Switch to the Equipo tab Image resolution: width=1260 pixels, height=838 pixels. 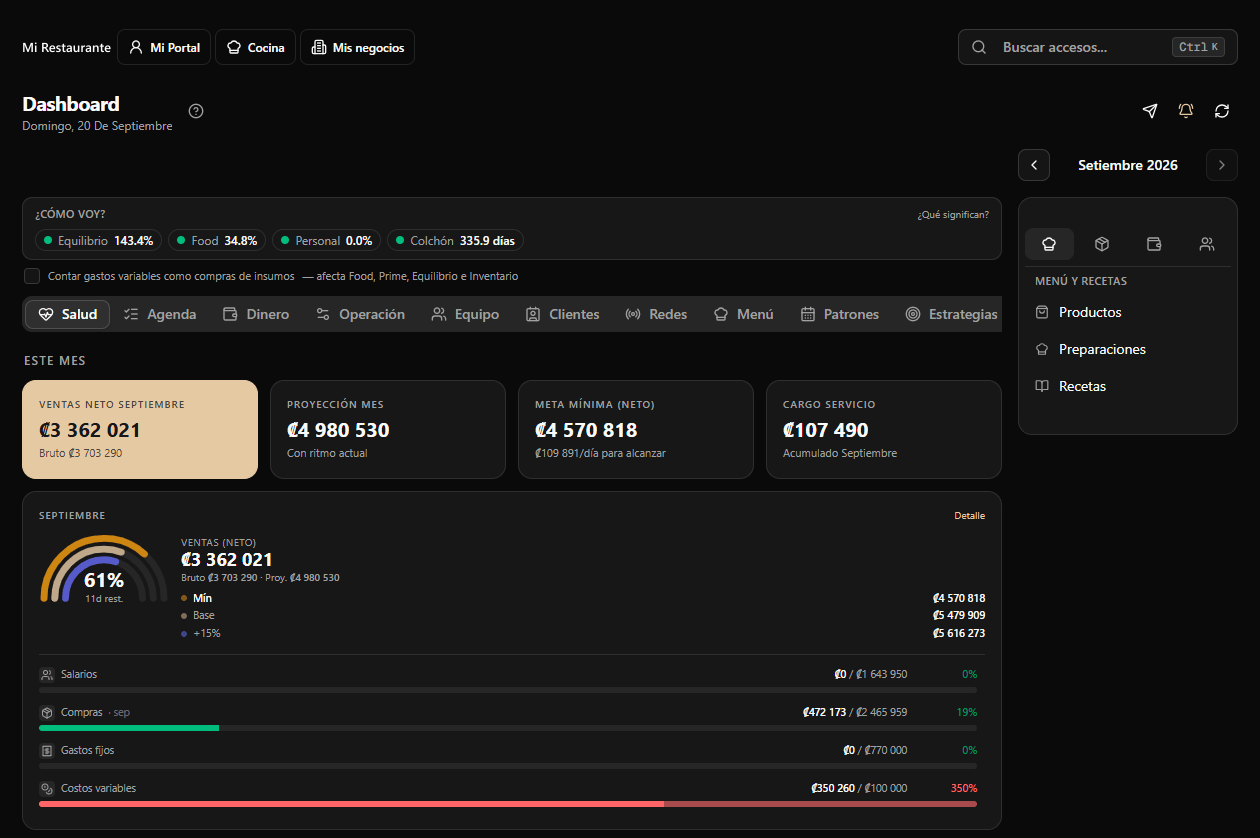(x=465, y=314)
